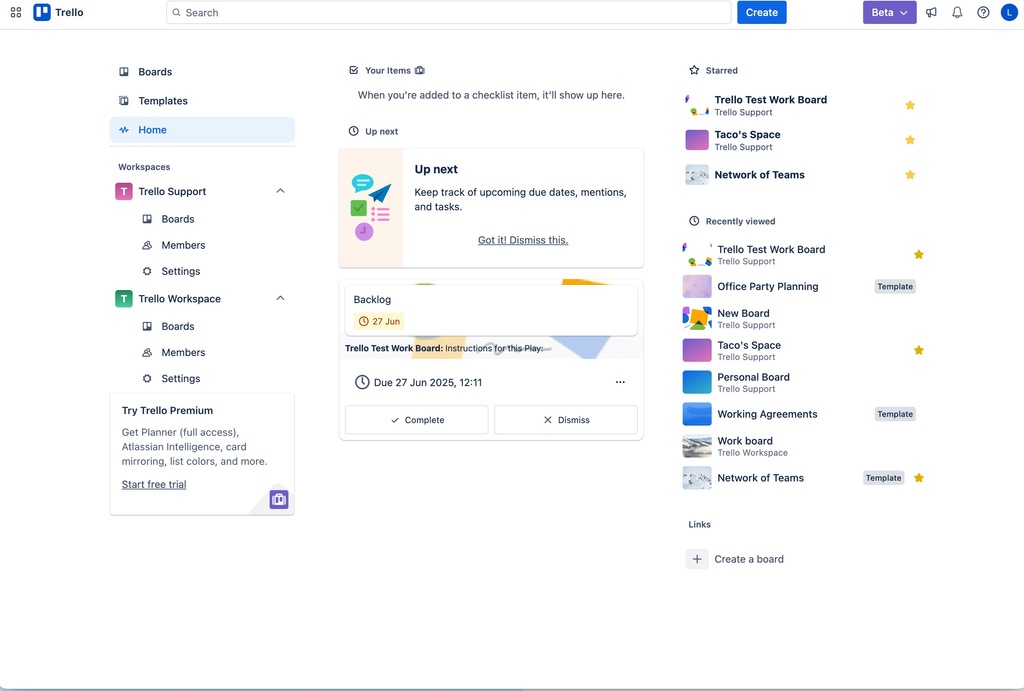Click the Create button
Screen dimensions: 1024x691
point(761,12)
